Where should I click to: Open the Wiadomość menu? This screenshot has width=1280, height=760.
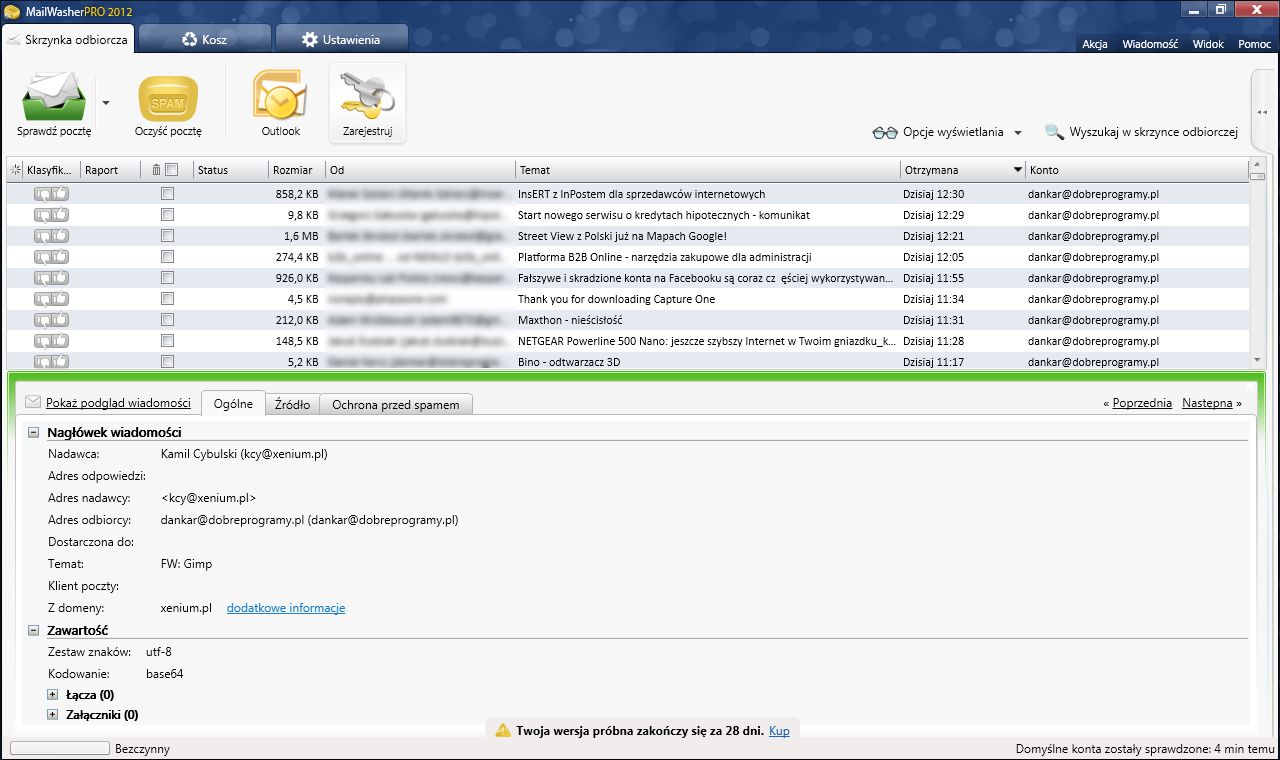[1150, 44]
